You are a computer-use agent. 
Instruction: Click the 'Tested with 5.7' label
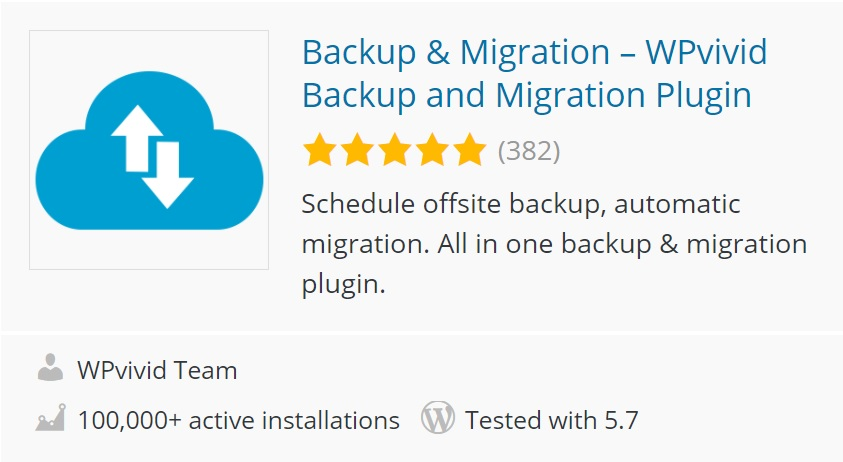coord(551,419)
